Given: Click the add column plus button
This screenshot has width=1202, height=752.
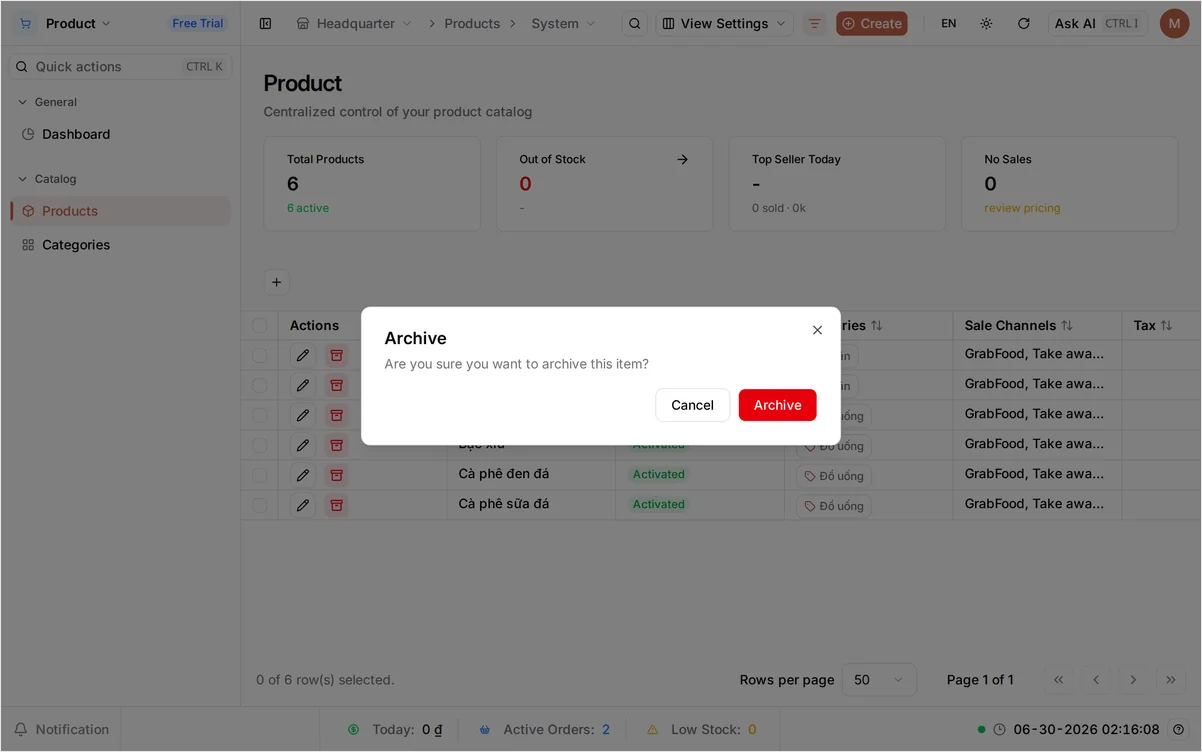Looking at the screenshot, I should pos(277,282).
